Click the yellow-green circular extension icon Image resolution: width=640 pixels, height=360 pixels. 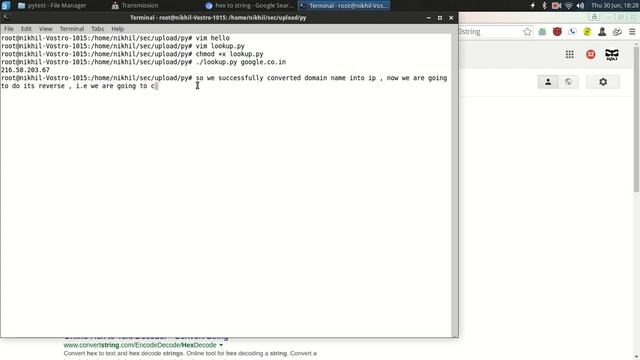pos(587,31)
